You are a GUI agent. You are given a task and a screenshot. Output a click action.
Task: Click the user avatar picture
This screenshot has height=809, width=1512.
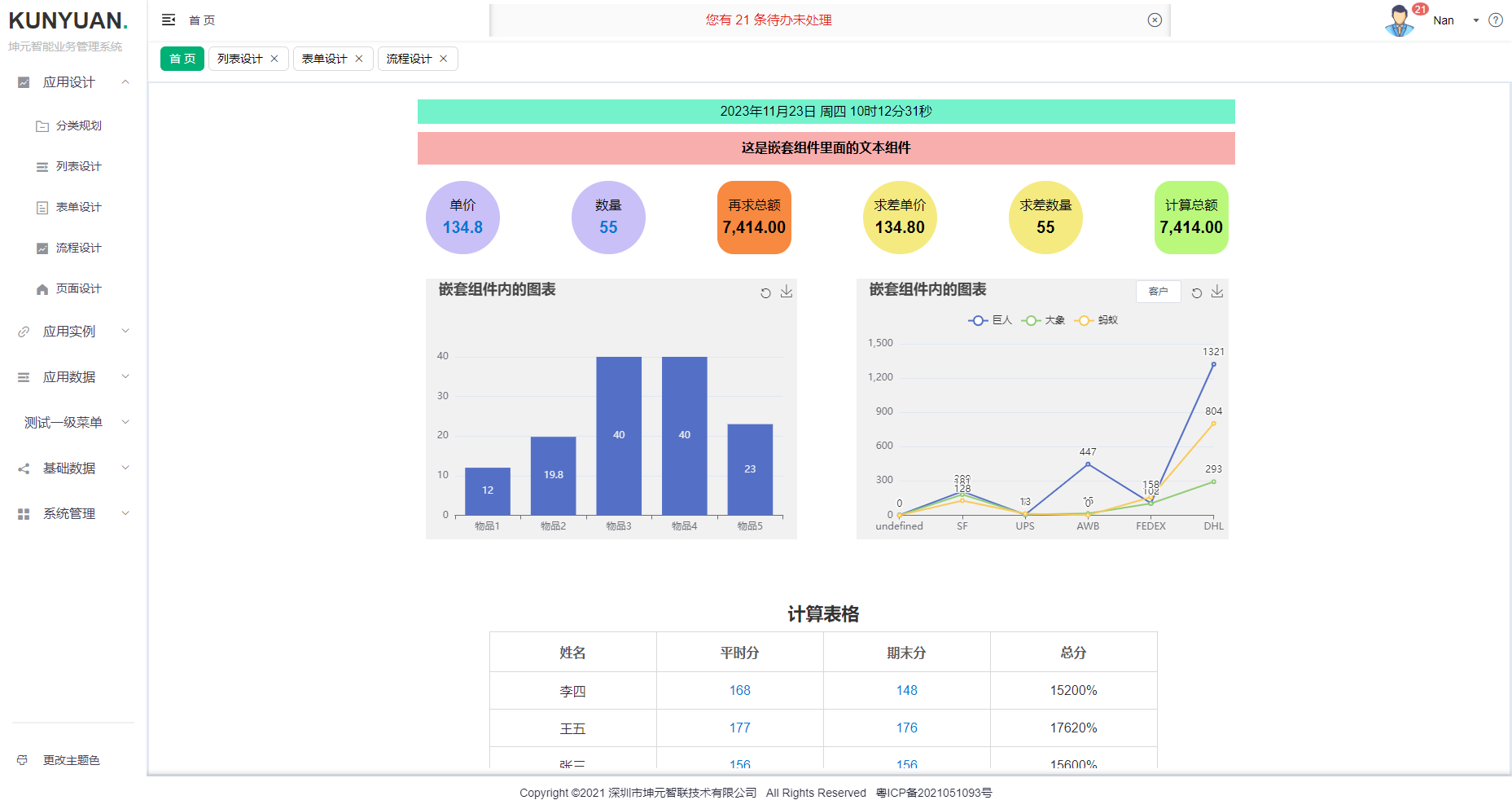(x=1400, y=20)
